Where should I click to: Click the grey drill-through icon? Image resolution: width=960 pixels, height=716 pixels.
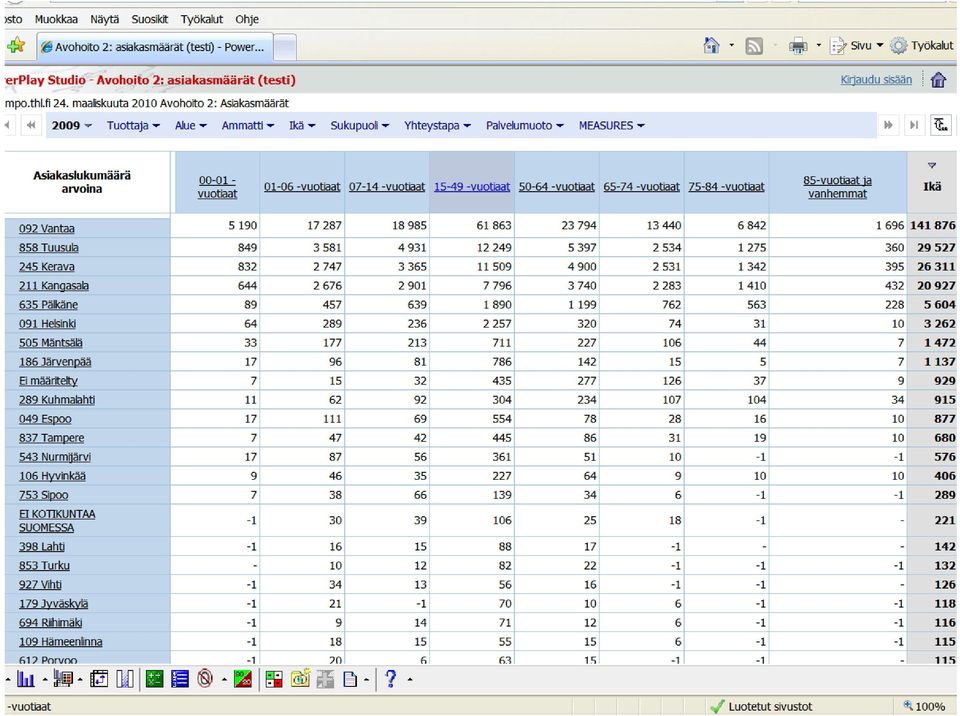coord(325,679)
